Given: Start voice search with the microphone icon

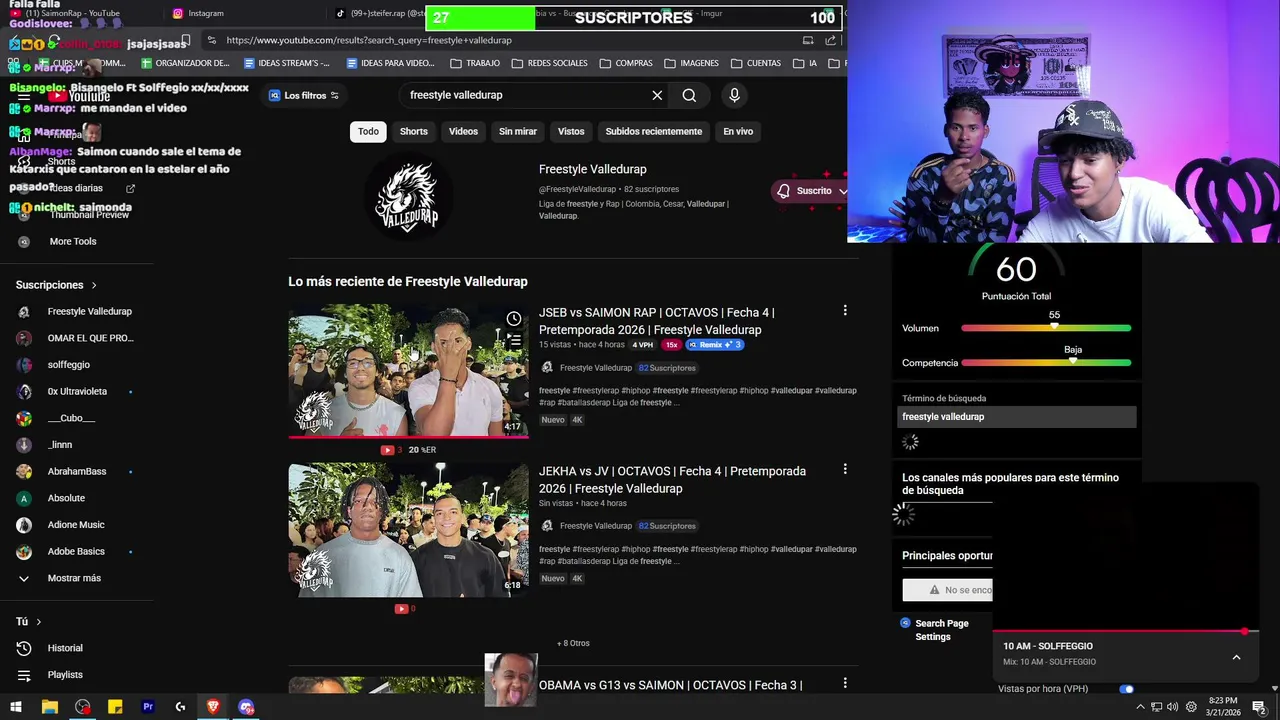Looking at the screenshot, I should pos(734,95).
